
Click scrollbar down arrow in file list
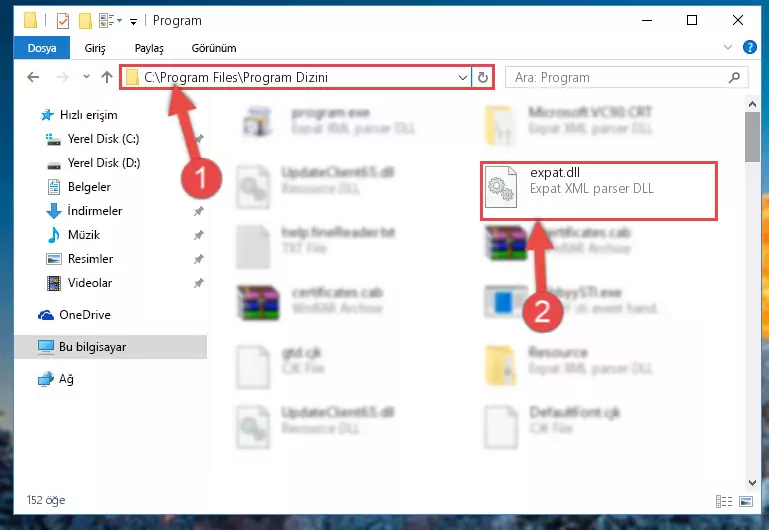752,483
